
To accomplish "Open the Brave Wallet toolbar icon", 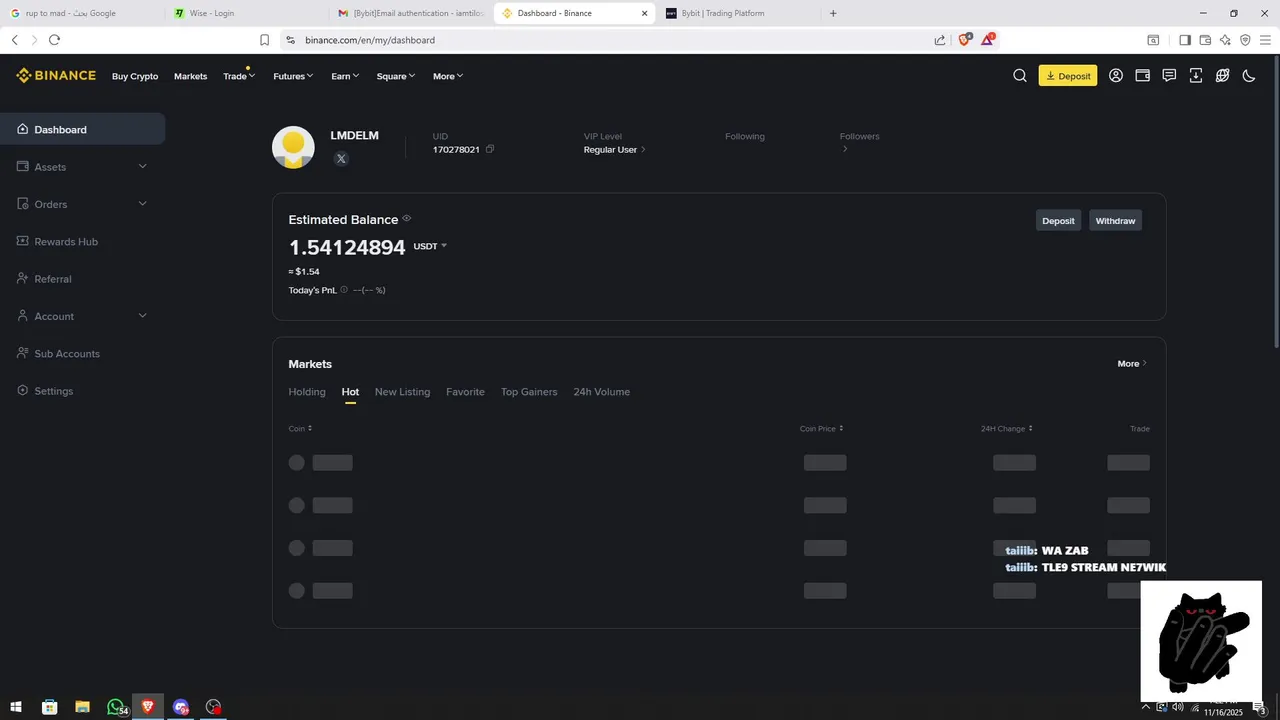I will 1205,40.
